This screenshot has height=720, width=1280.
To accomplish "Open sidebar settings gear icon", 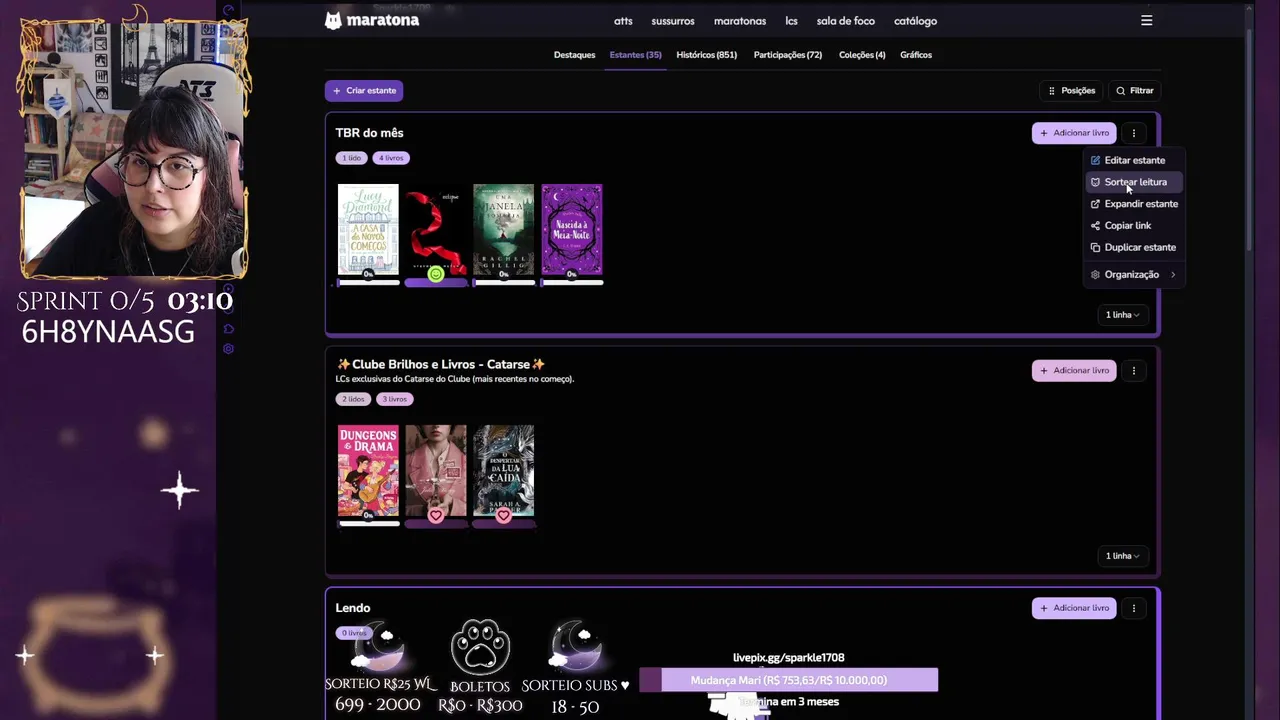I will pos(229,349).
